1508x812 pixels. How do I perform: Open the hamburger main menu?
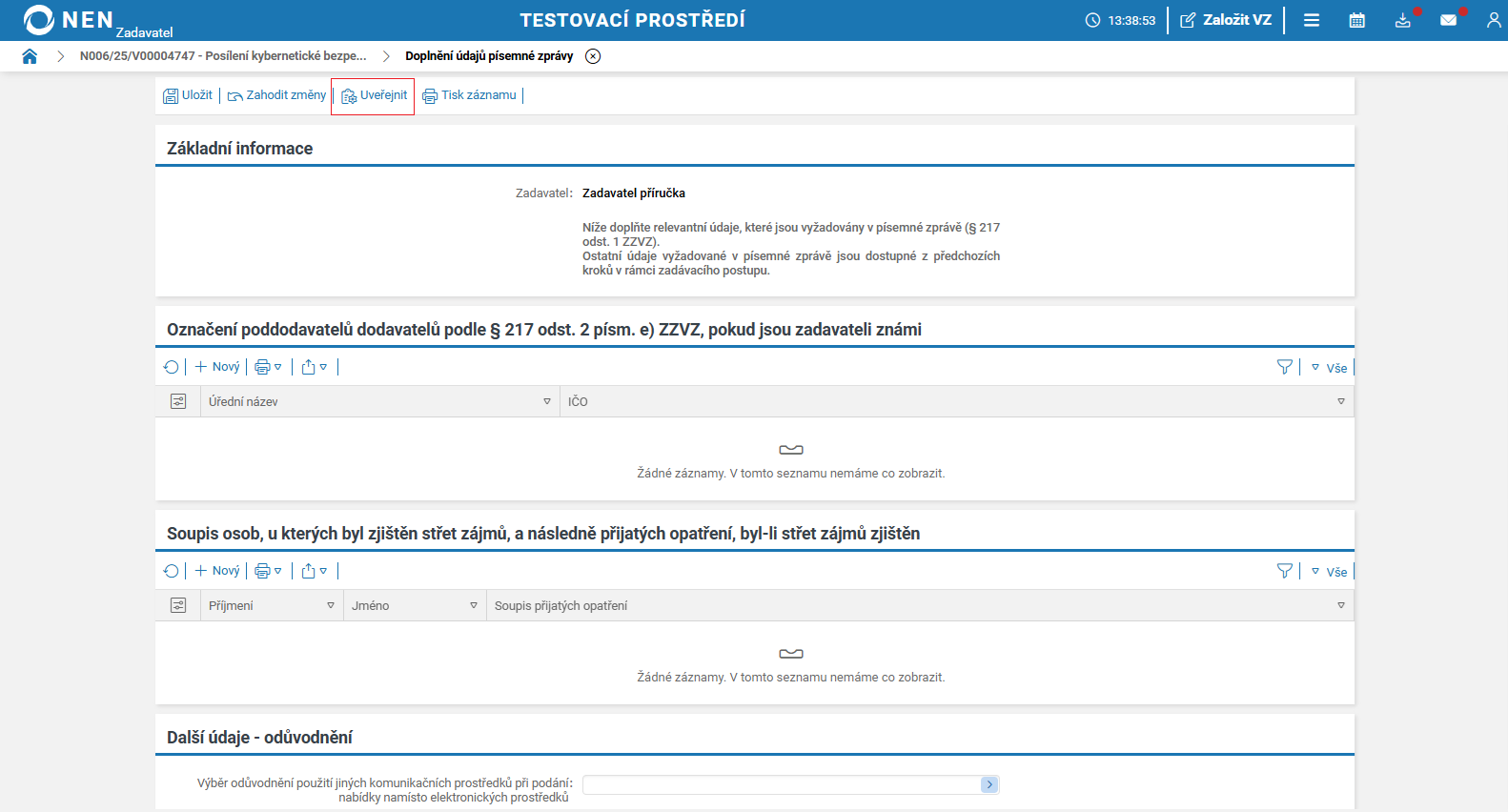click(1312, 20)
